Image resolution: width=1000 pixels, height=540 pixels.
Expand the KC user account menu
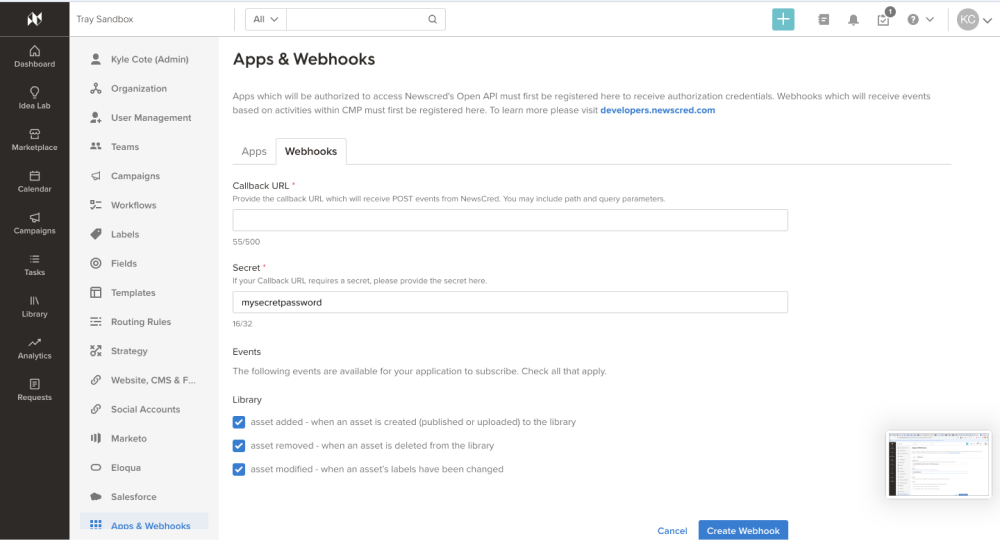tap(974, 19)
